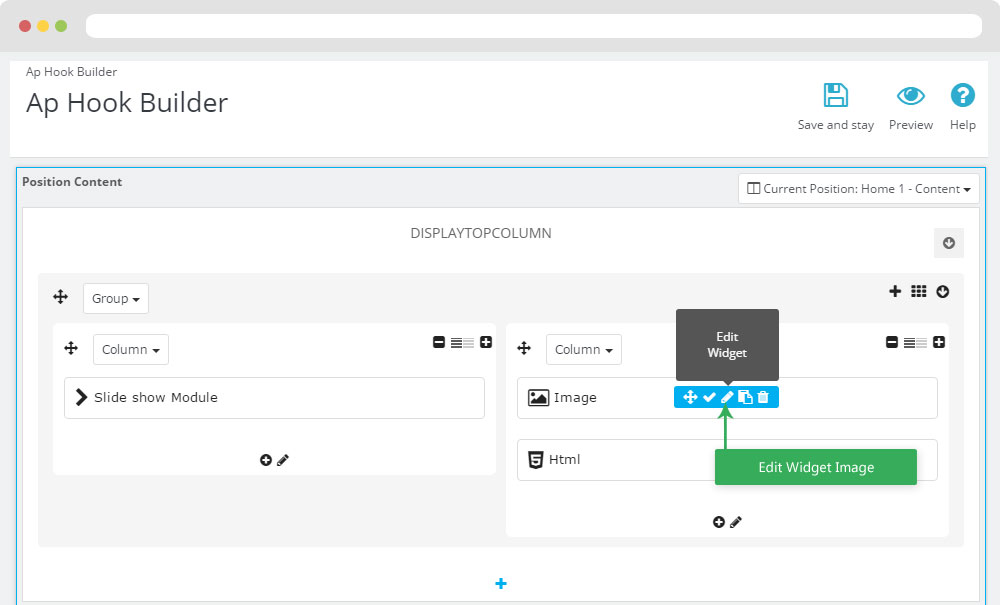Open the Help question mark icon
This screenshot has height=605, width=1000.
pyautogui.click(x=962, y=96)
